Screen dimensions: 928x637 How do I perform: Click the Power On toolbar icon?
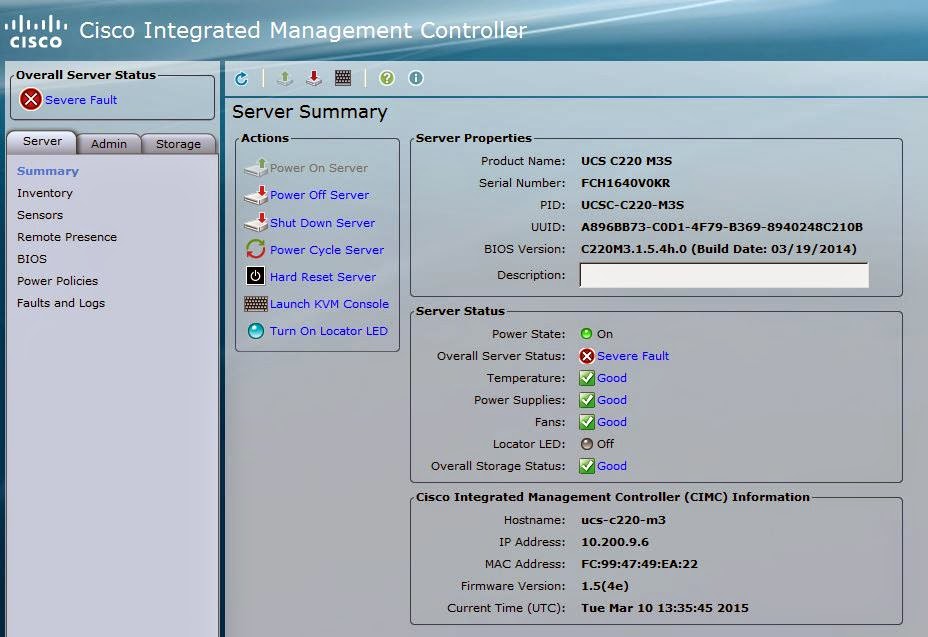click(285, 78)
